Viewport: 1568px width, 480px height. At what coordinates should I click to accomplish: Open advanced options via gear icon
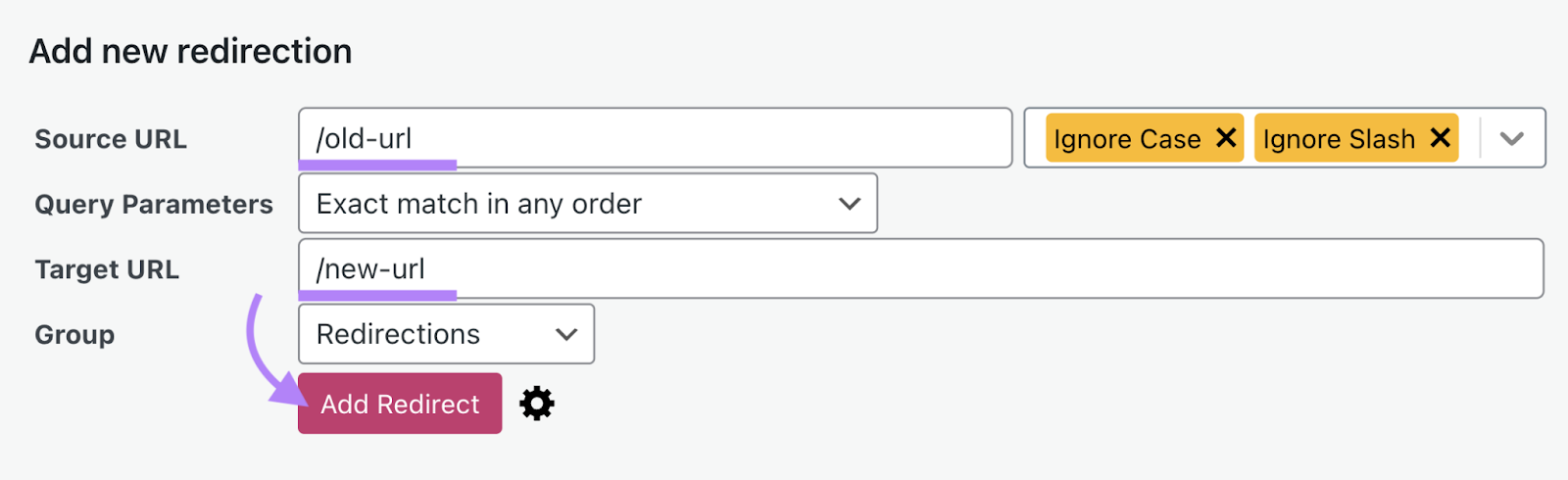coord(536,404)
